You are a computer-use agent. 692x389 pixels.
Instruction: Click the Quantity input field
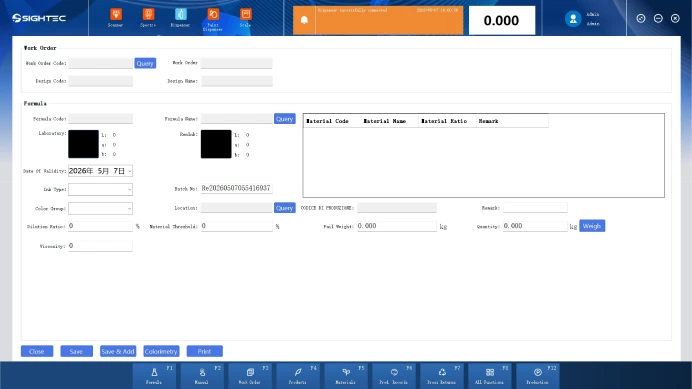pos(535,226)
